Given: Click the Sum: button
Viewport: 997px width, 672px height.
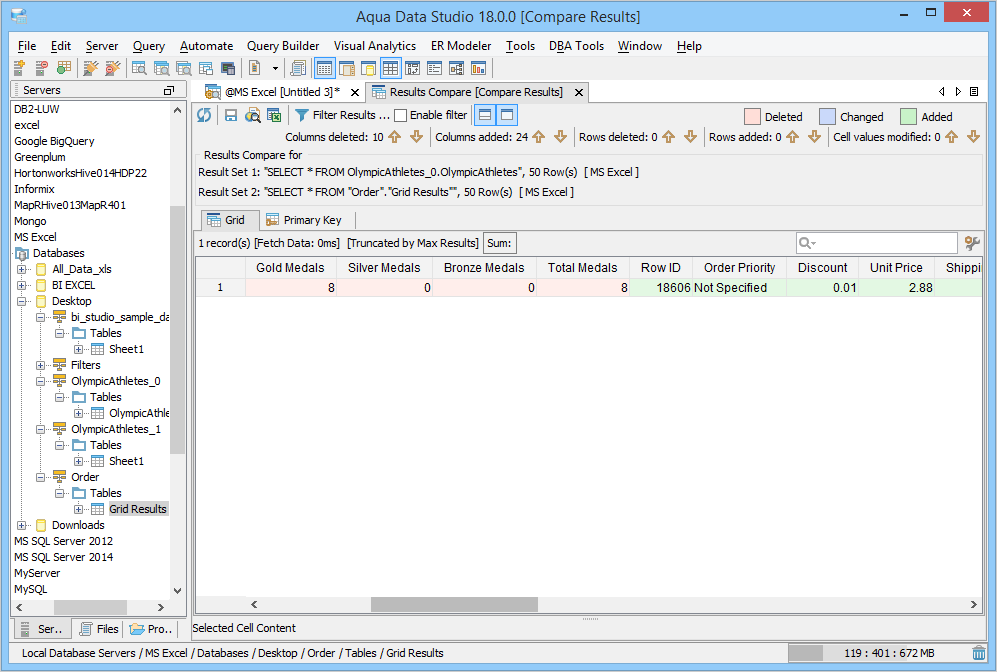Looking at the screenshot, I should pyautogui.click(x=499, y=243).
